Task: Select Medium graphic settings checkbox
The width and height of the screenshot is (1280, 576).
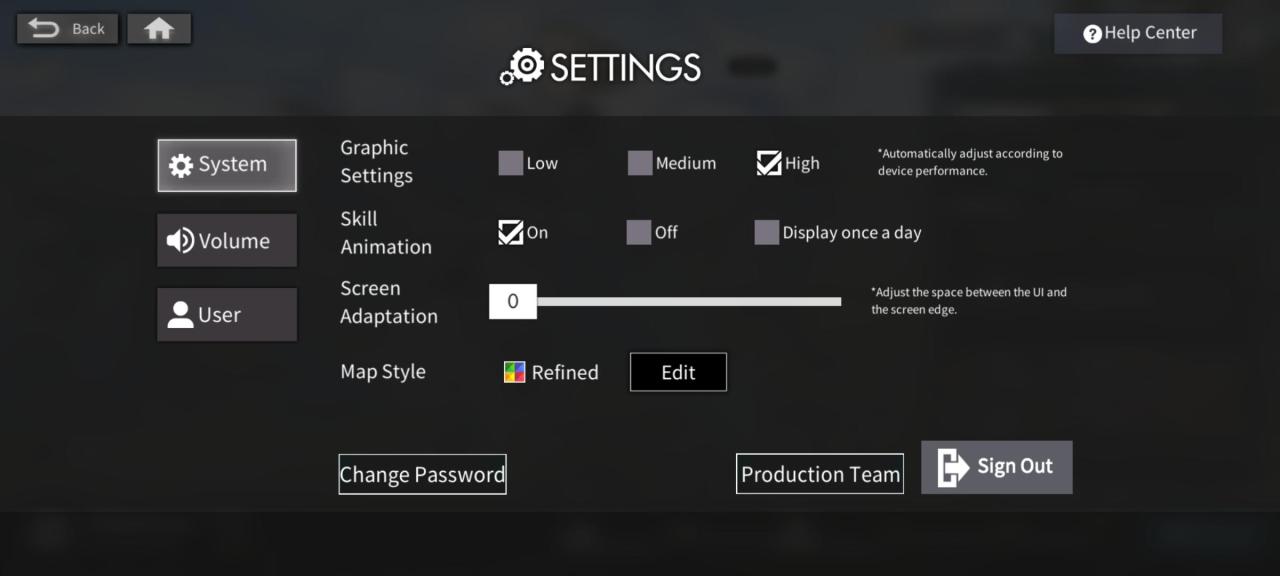Action: 640,163
